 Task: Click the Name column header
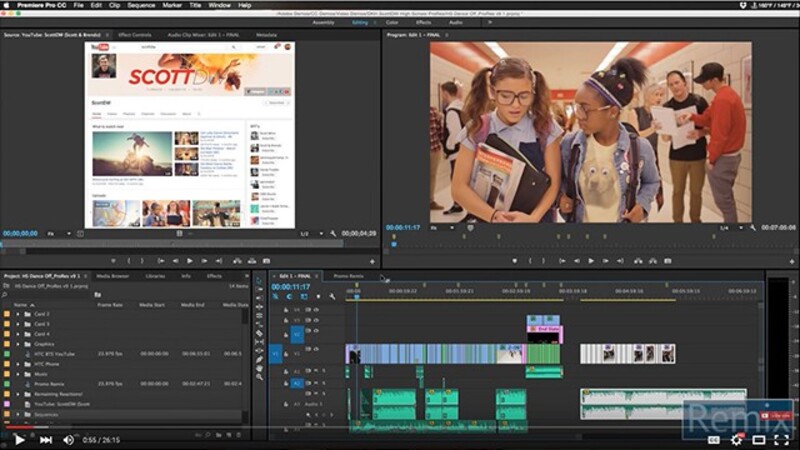[21, 305]
